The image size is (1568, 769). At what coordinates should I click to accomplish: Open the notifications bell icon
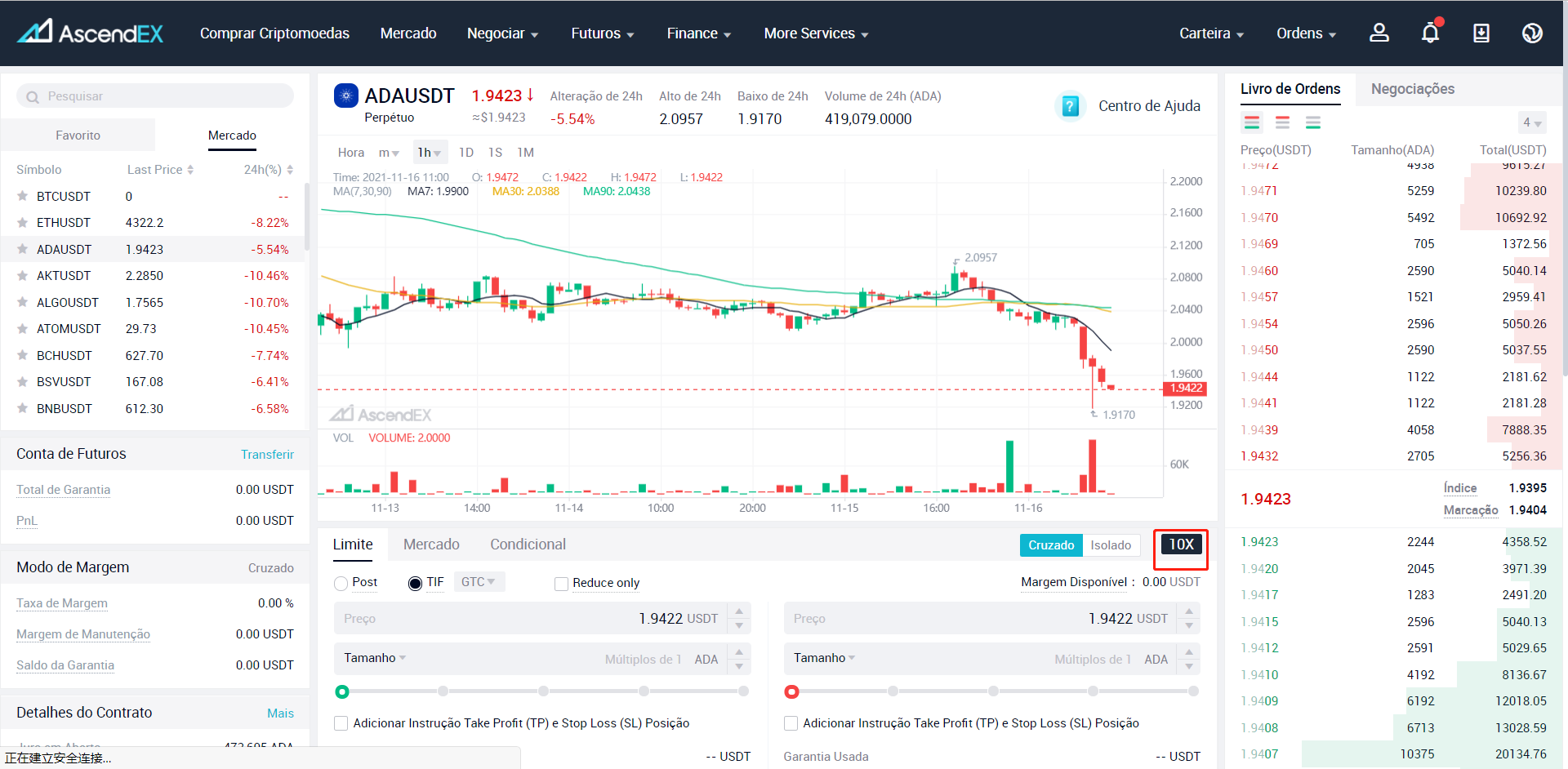[x=1431, y=33]
